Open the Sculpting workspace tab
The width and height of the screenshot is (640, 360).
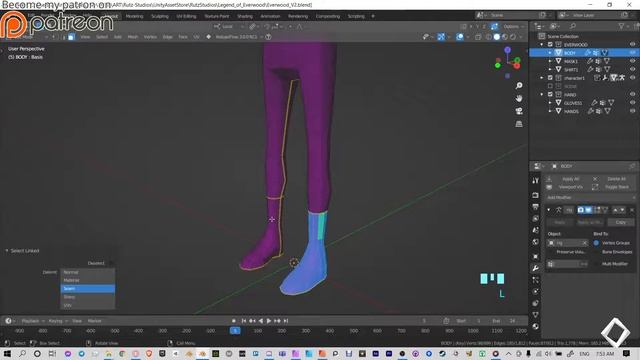(x=160, y=16)
